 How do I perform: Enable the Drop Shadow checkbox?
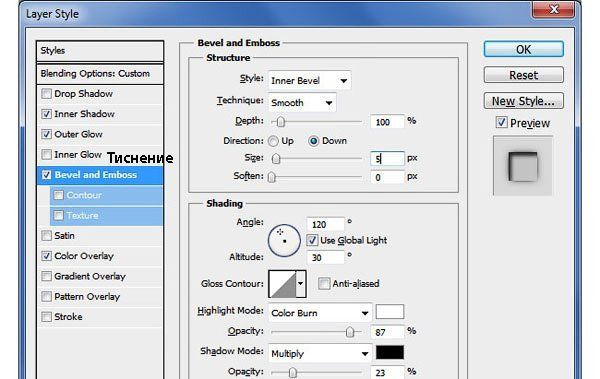(46, 94)
